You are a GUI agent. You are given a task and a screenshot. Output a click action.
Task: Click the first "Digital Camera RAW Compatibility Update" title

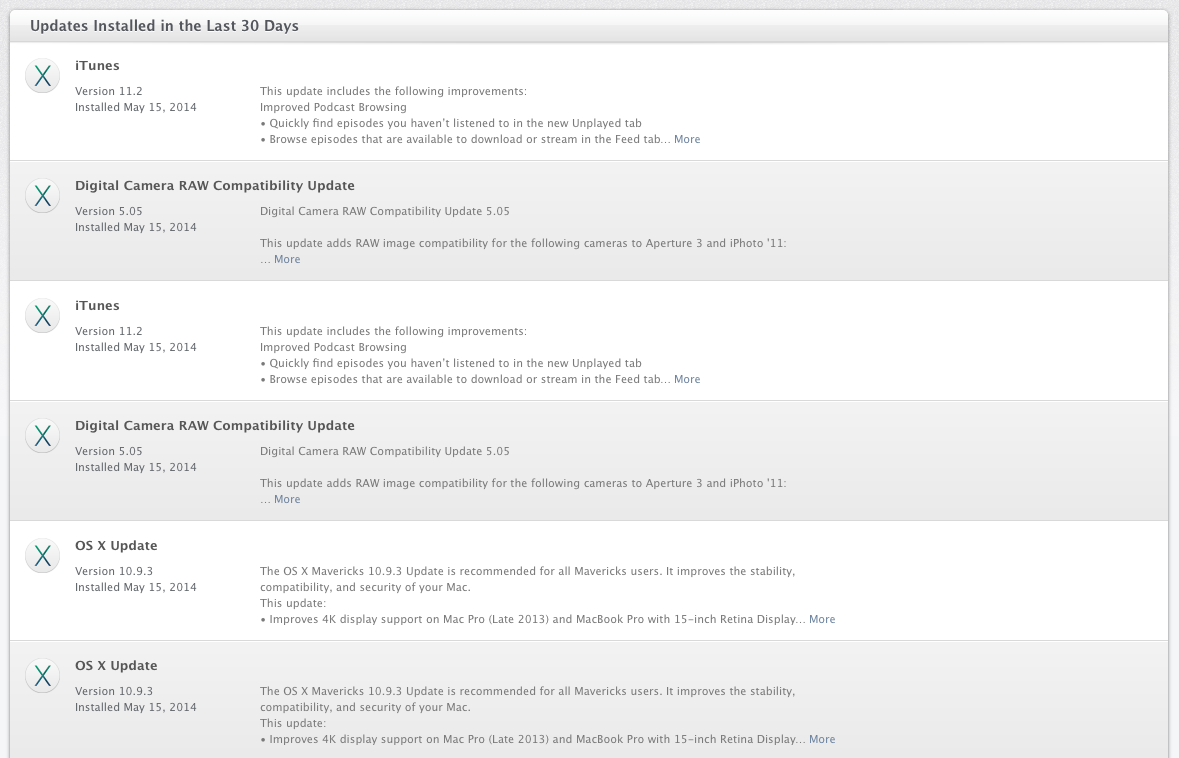(x=214, y=186)
